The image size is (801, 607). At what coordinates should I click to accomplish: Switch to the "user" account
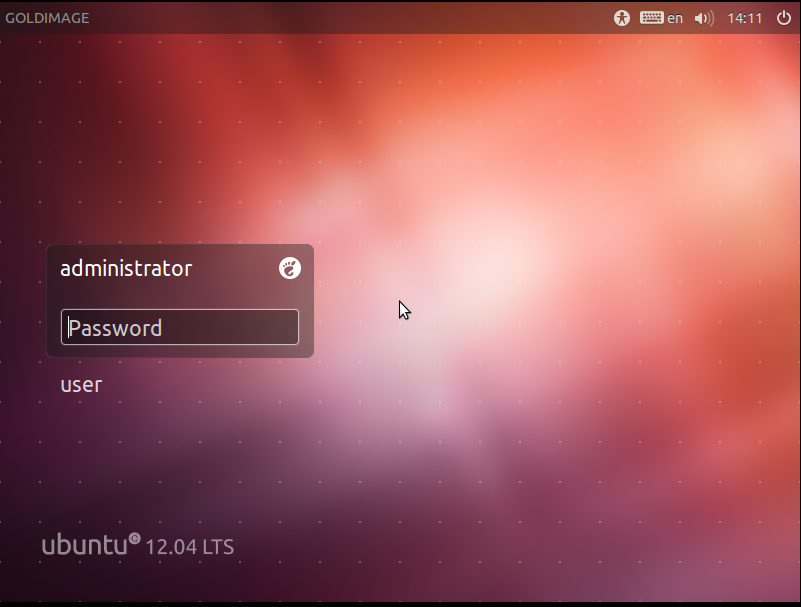tap(81, 385)
